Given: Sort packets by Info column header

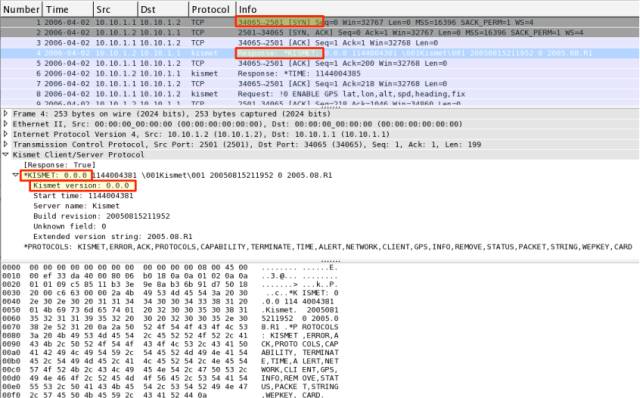Looking at the screenshot, I should (438, 9).
